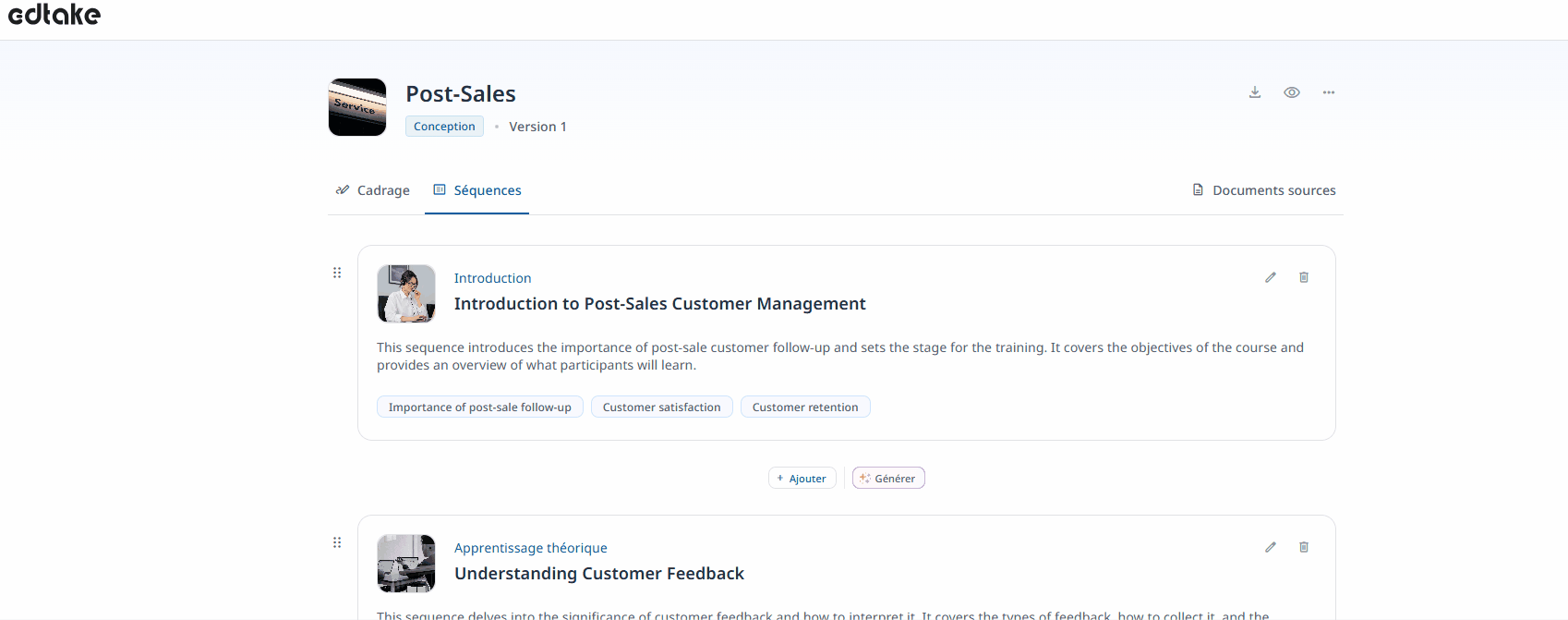The image size is (1568, 620).
Task: Click the Post-Sales course thumbnail image
Action: coord(357,107)
